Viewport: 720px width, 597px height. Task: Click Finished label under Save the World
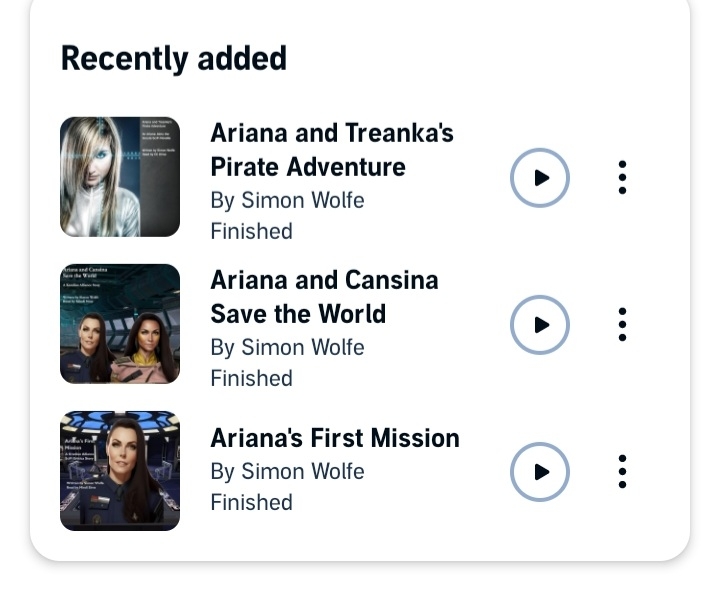point(251,378)
